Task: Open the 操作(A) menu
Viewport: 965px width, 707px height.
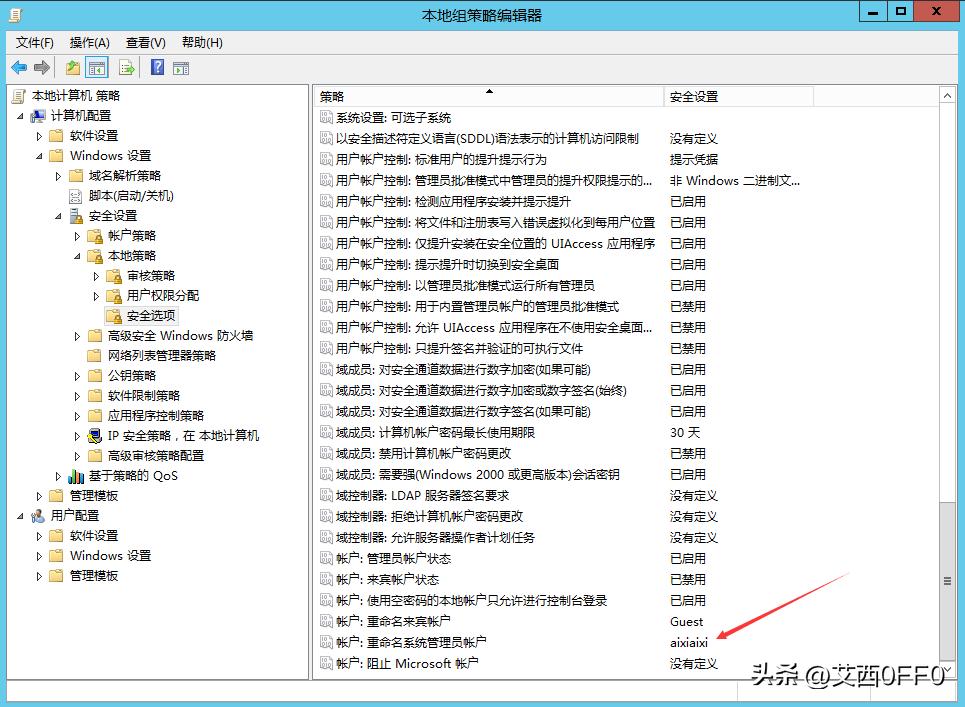Action: coord(89,42)
